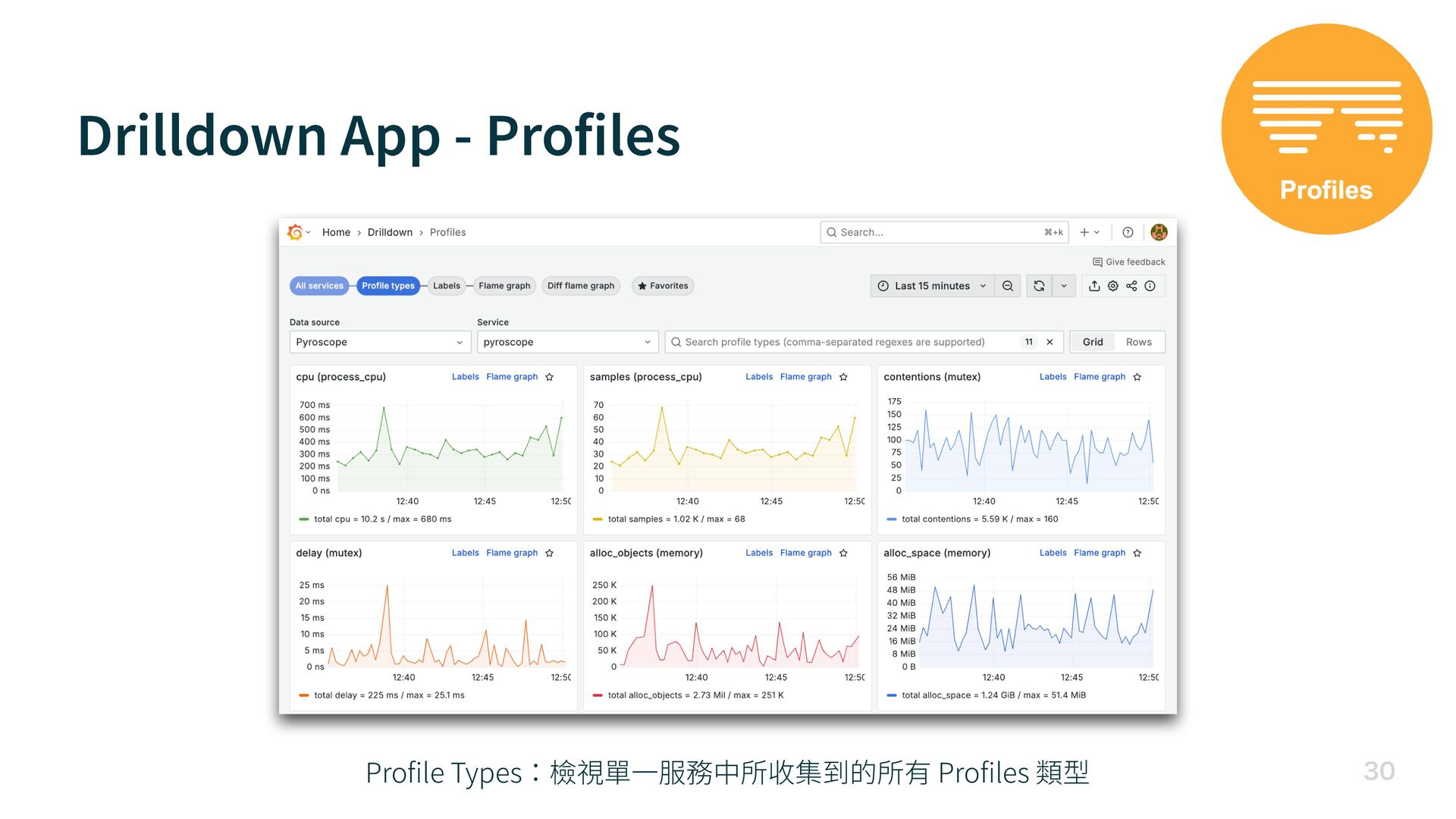Open Flame graph link for contentions (mutex)
The image size is (1456, 819).
pyautogui.click(x=1099, y=377)
